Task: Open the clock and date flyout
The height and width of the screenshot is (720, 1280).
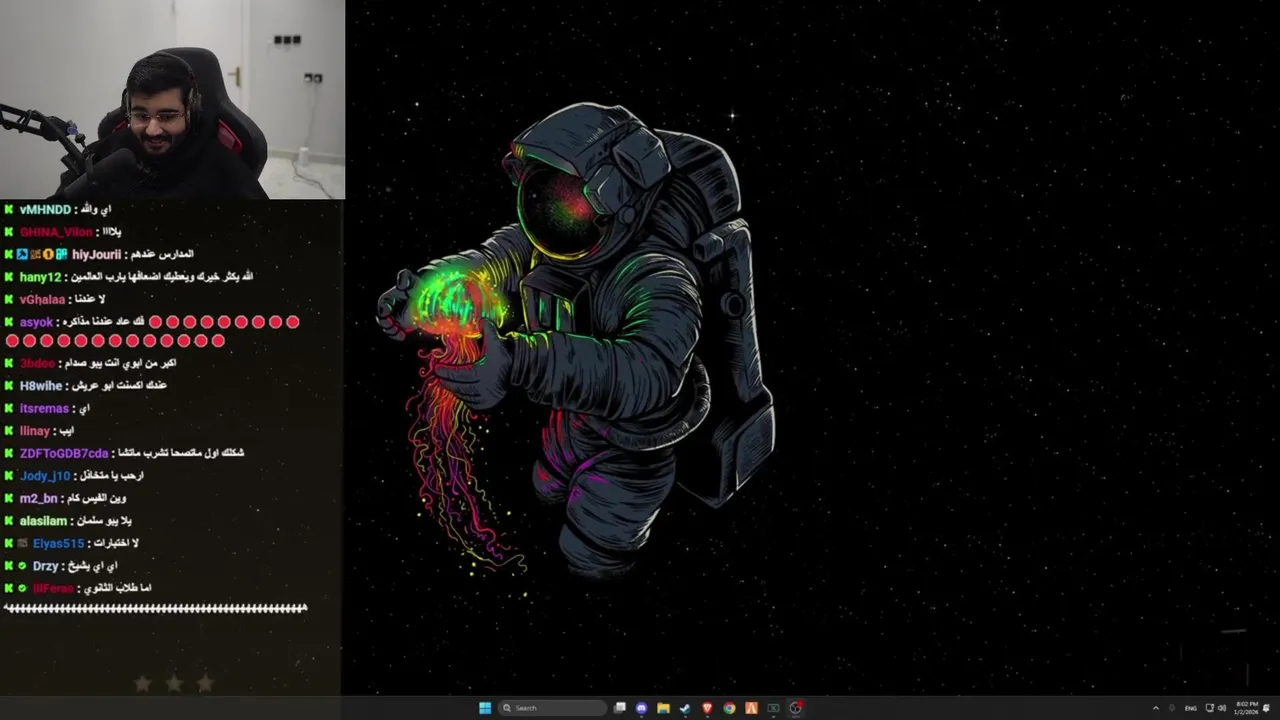Action: click(1247, 708)
